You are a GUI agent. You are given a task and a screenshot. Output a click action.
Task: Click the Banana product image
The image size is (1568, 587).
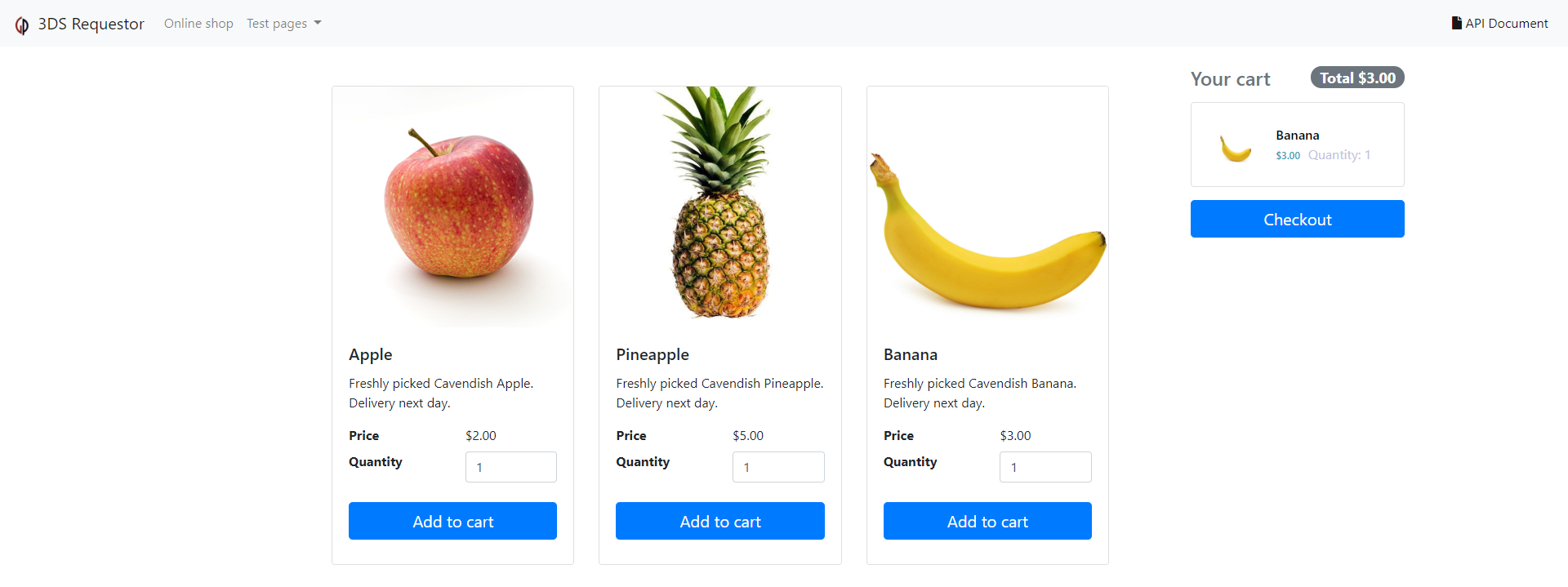tap(987, 233)
